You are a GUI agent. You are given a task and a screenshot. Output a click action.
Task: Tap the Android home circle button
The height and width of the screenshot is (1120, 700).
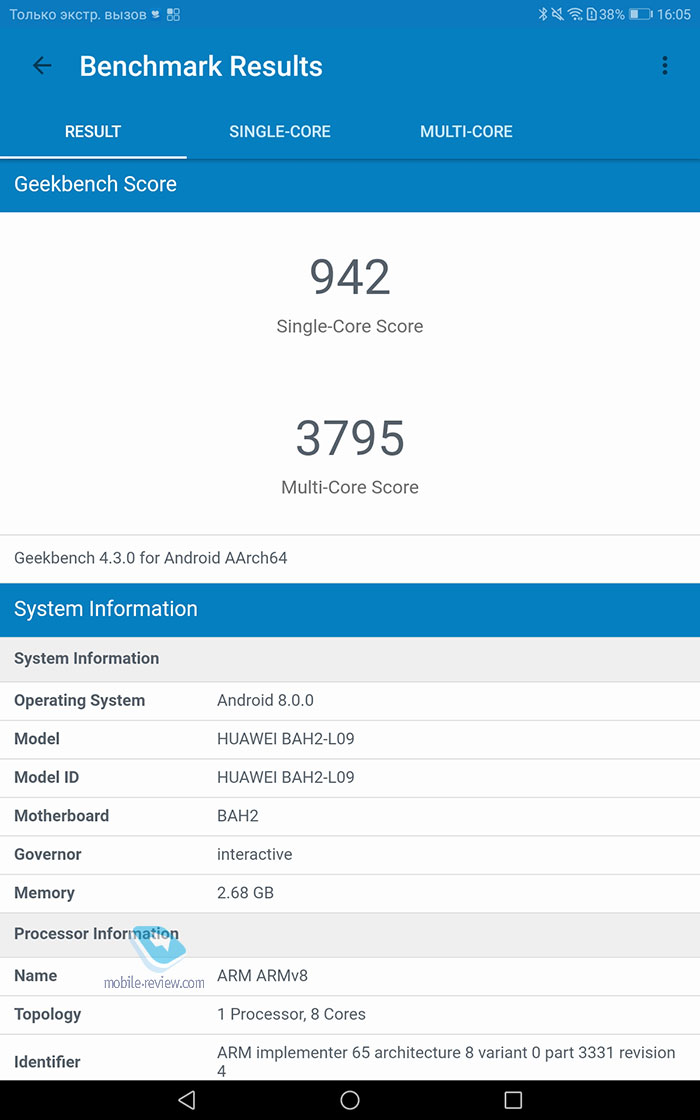[350, 1099]
